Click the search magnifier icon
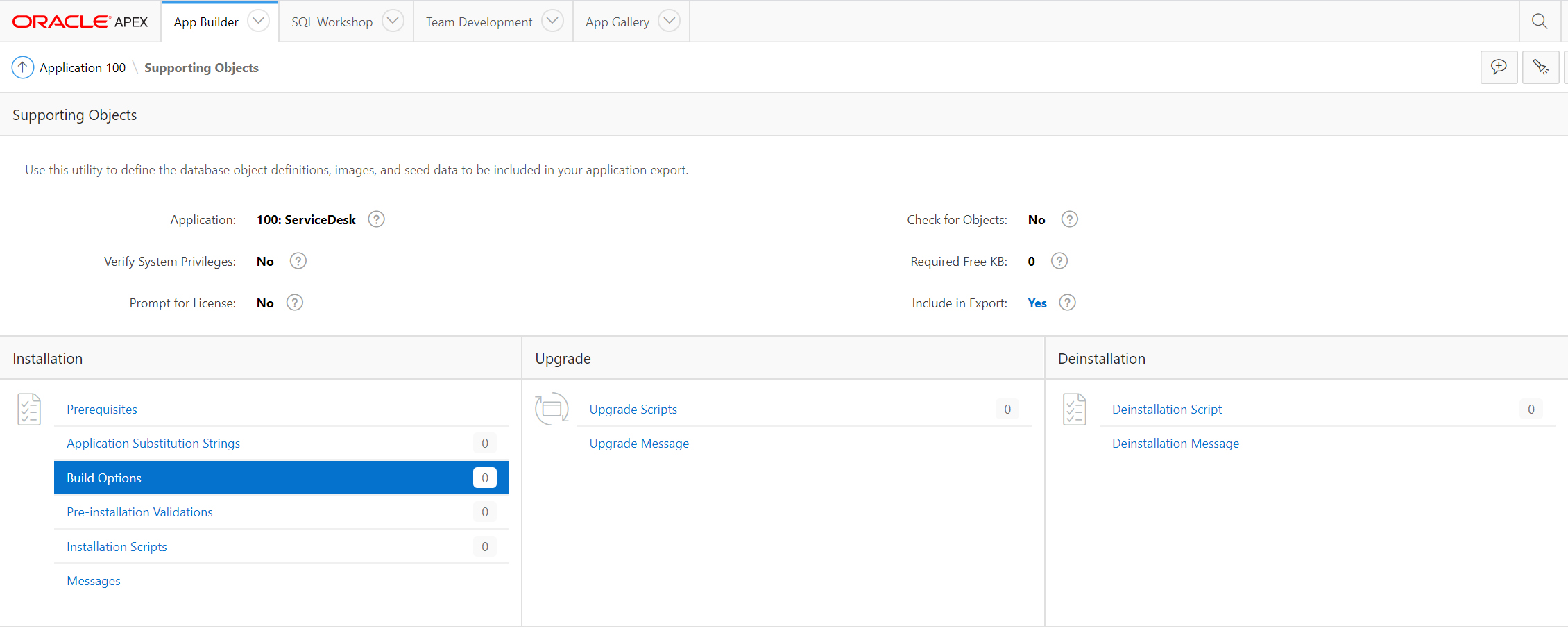Viewport: 1568px width, 633px height. tap(1539, 21)
